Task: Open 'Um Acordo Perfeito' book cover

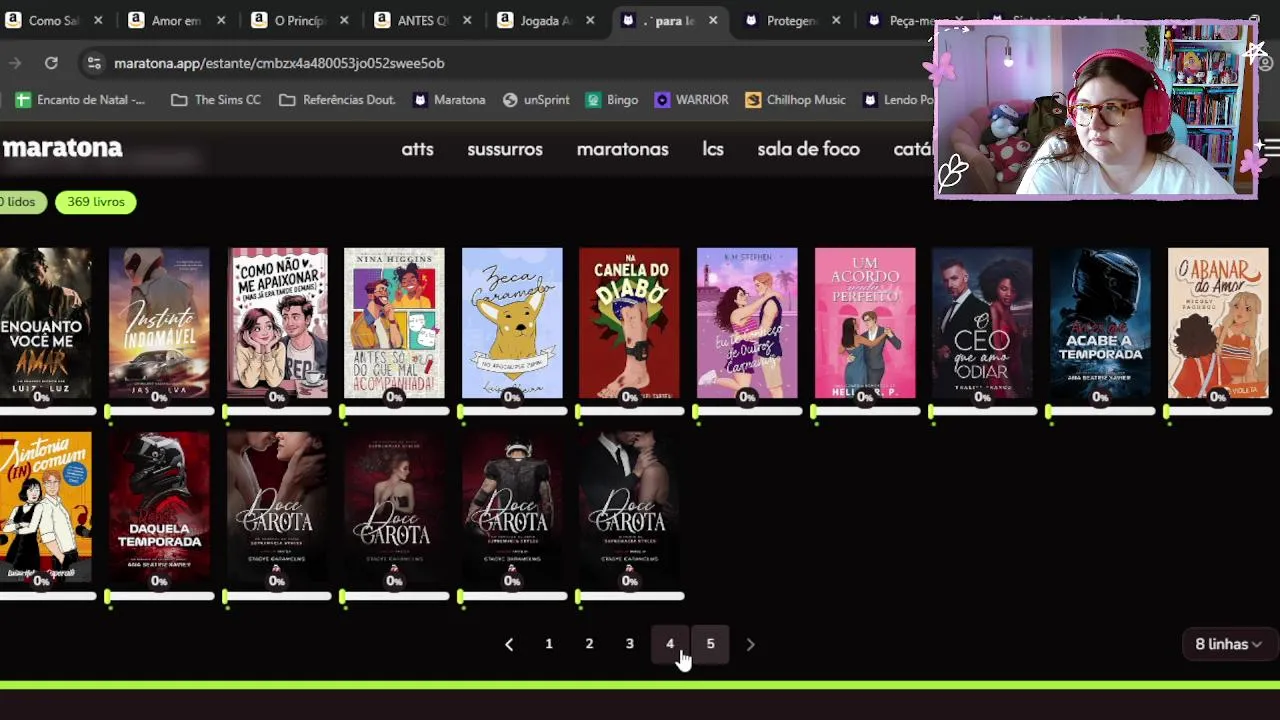Action: click(865, 323)
